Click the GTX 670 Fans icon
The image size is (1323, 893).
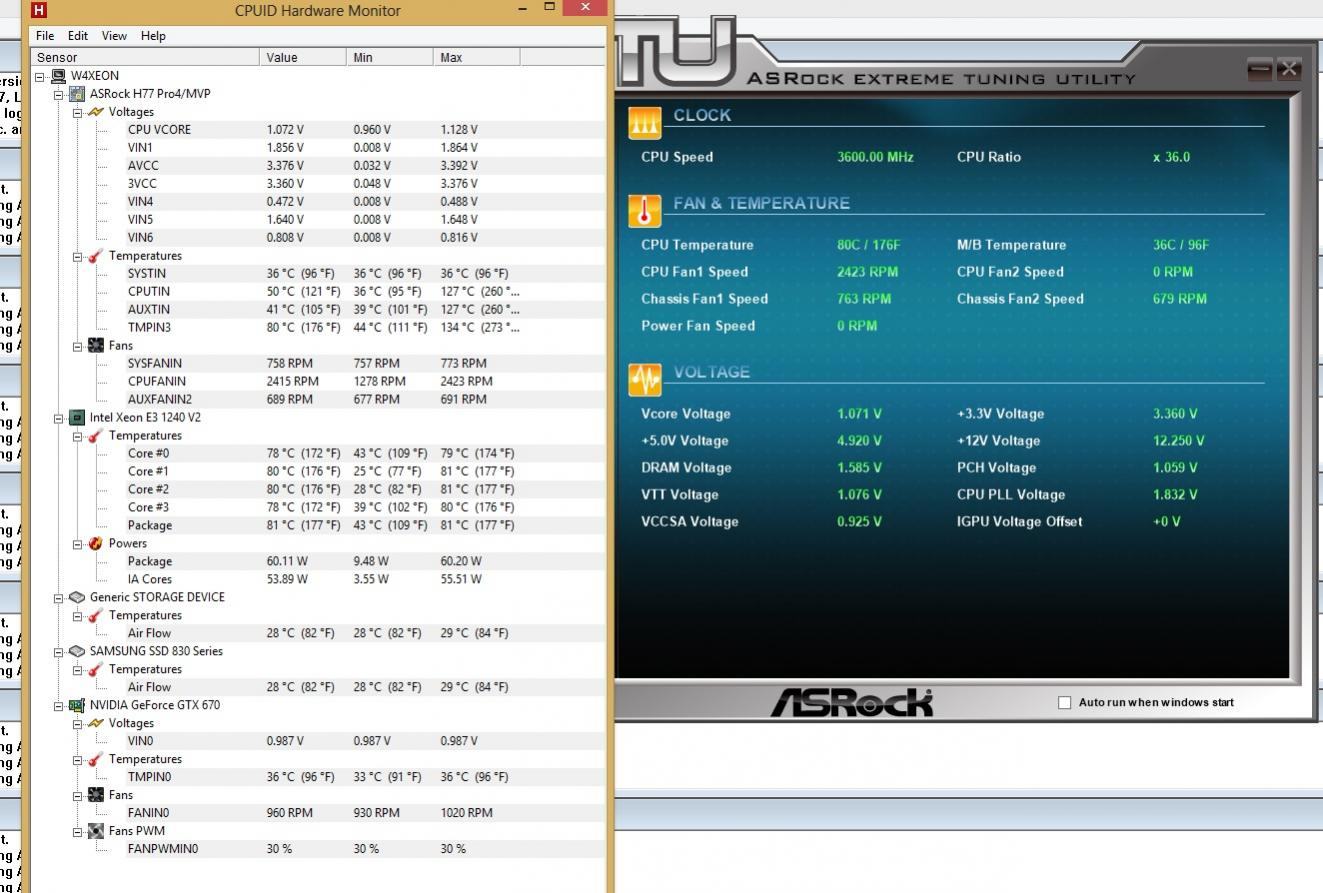click(x=96, y=795)
